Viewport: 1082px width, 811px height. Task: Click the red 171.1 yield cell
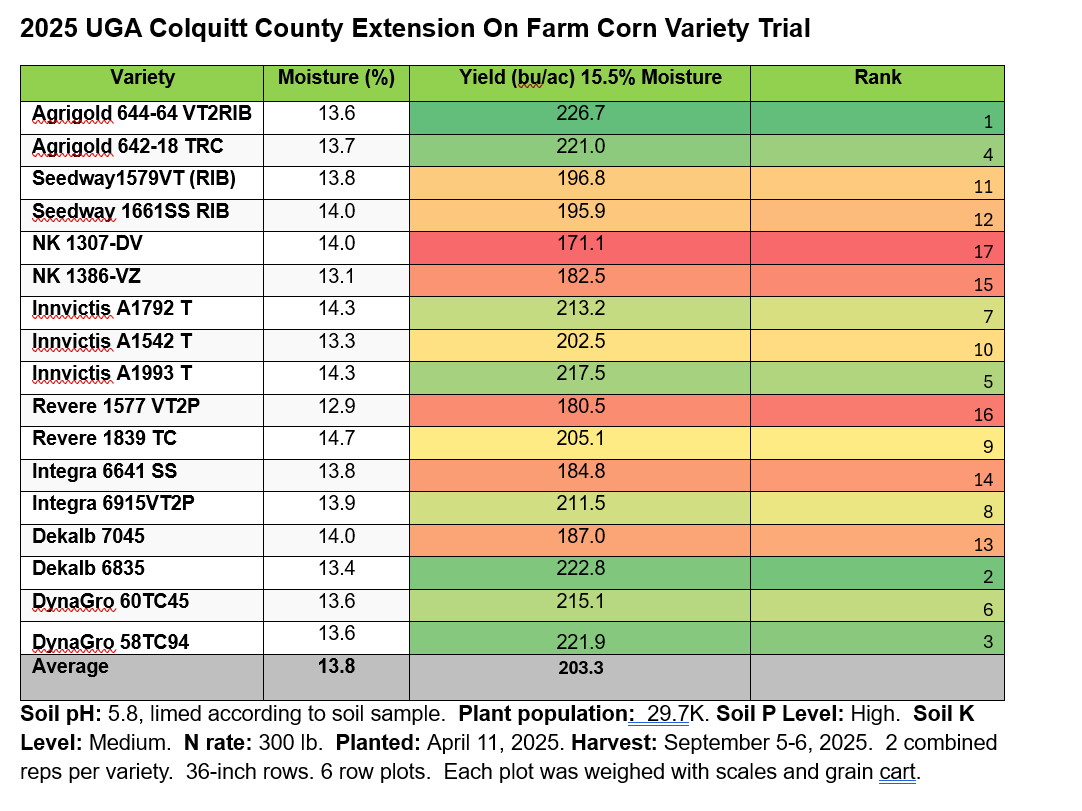coord(579,244)
